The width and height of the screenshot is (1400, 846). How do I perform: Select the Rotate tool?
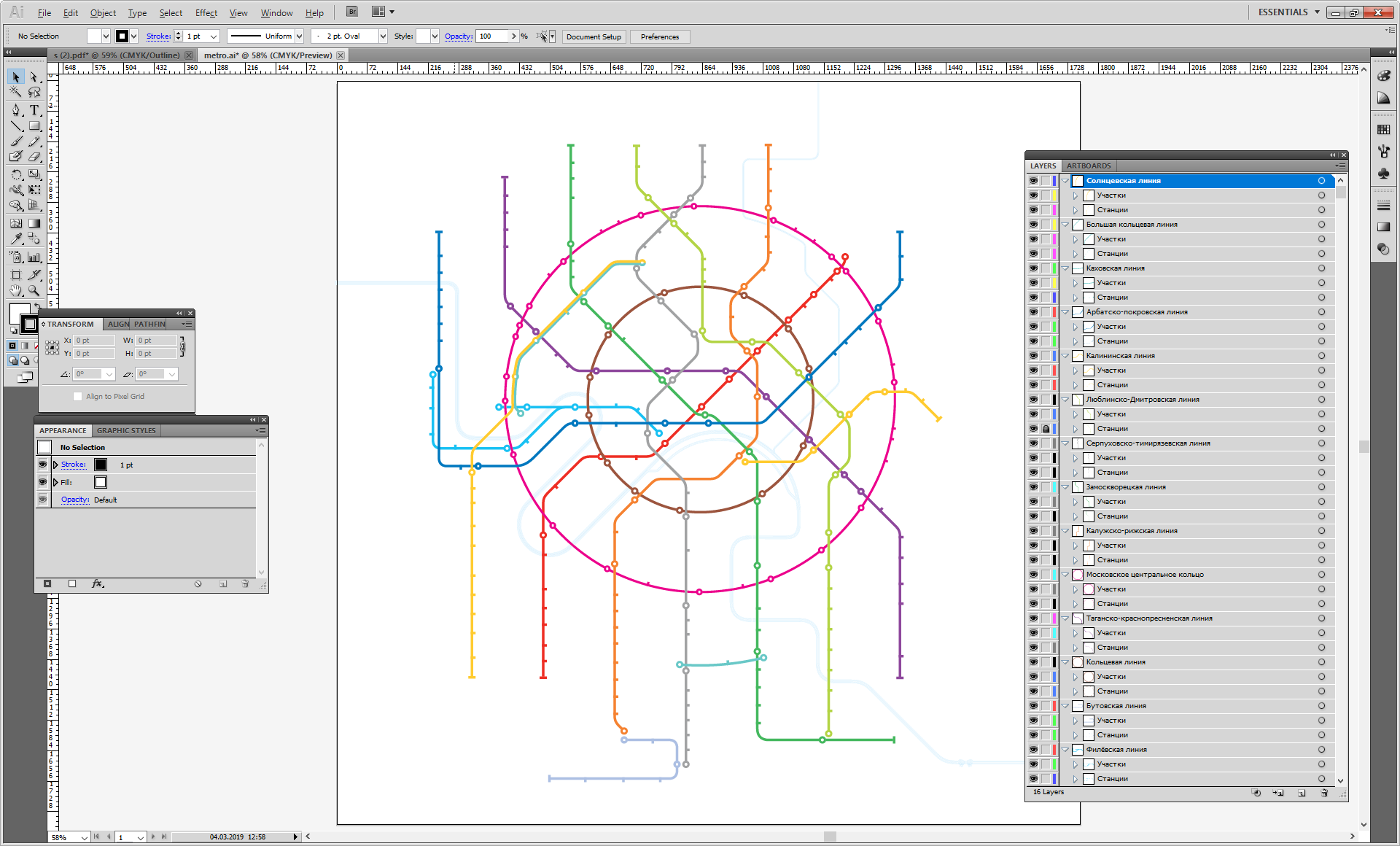[x=16, y=174]
